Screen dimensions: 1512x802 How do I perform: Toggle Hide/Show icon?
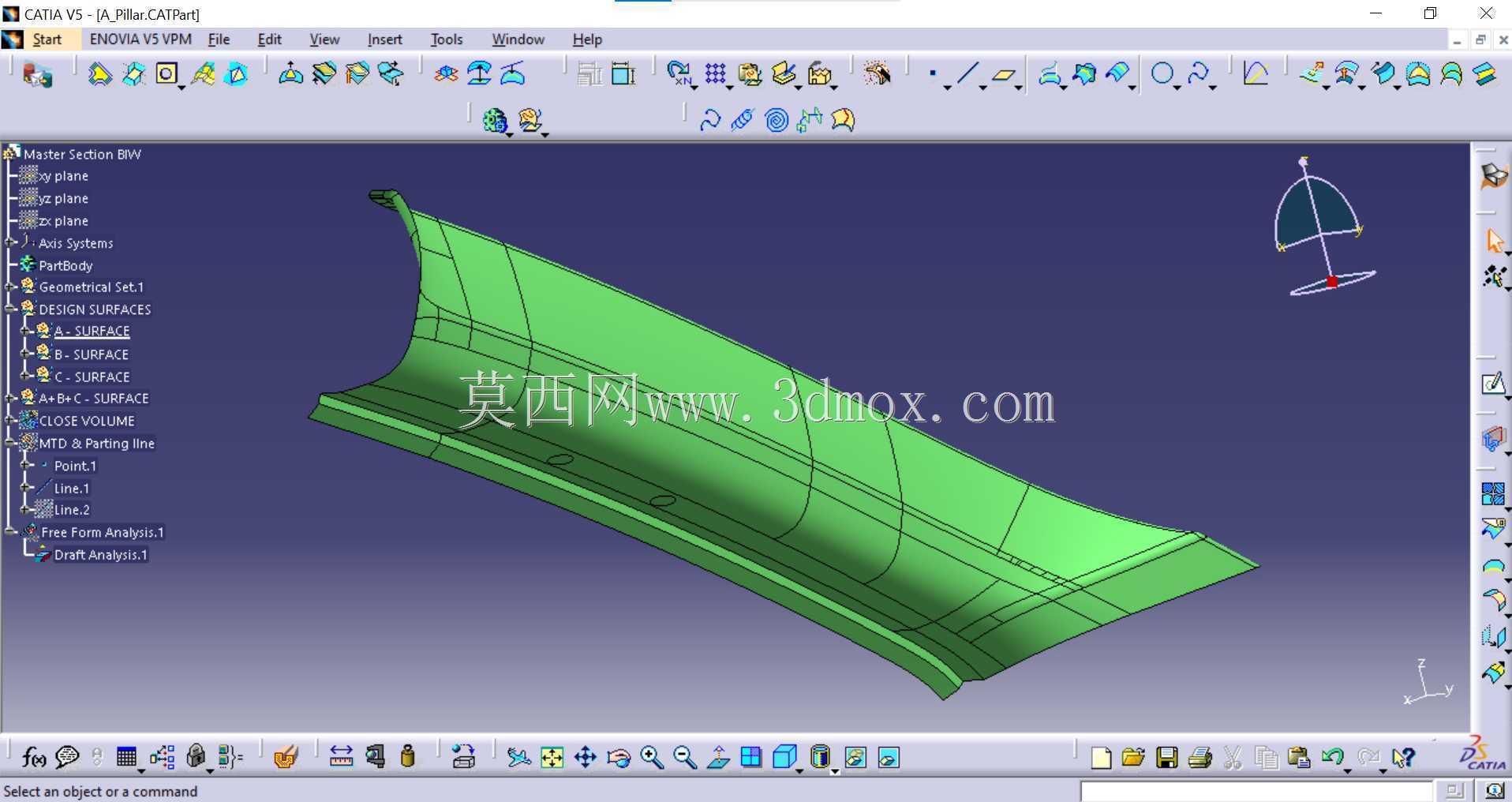tap(855, 758)
